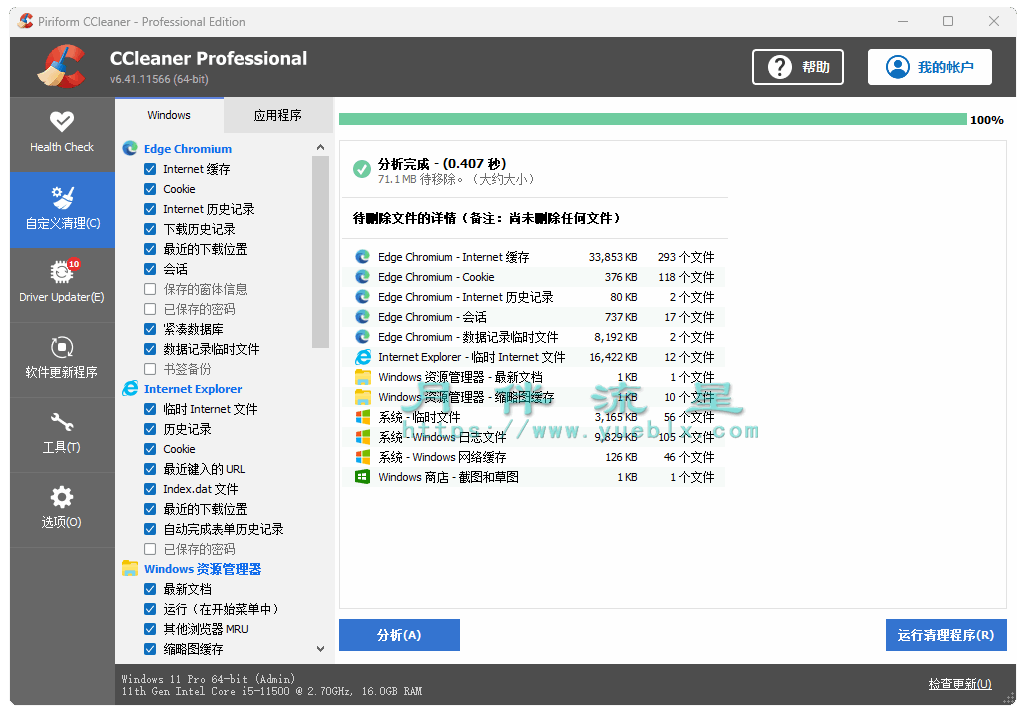
Task: Click 运行清理程序(R) to run cleaner
Action: [x=946, y=635]
